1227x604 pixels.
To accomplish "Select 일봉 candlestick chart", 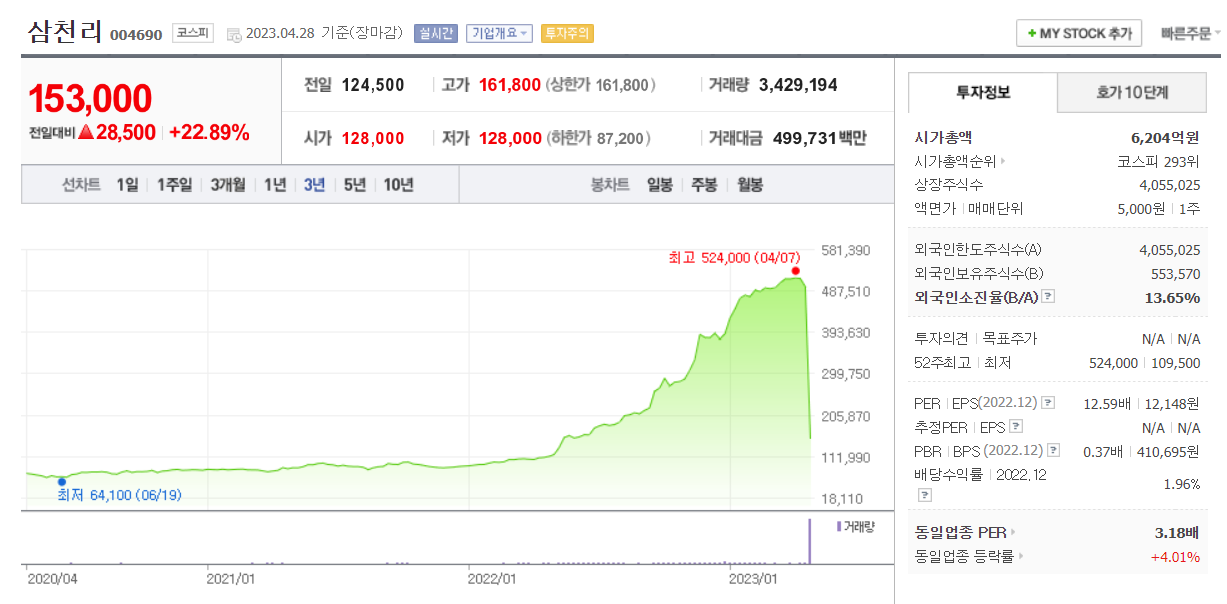I will [x=660, y=184].
